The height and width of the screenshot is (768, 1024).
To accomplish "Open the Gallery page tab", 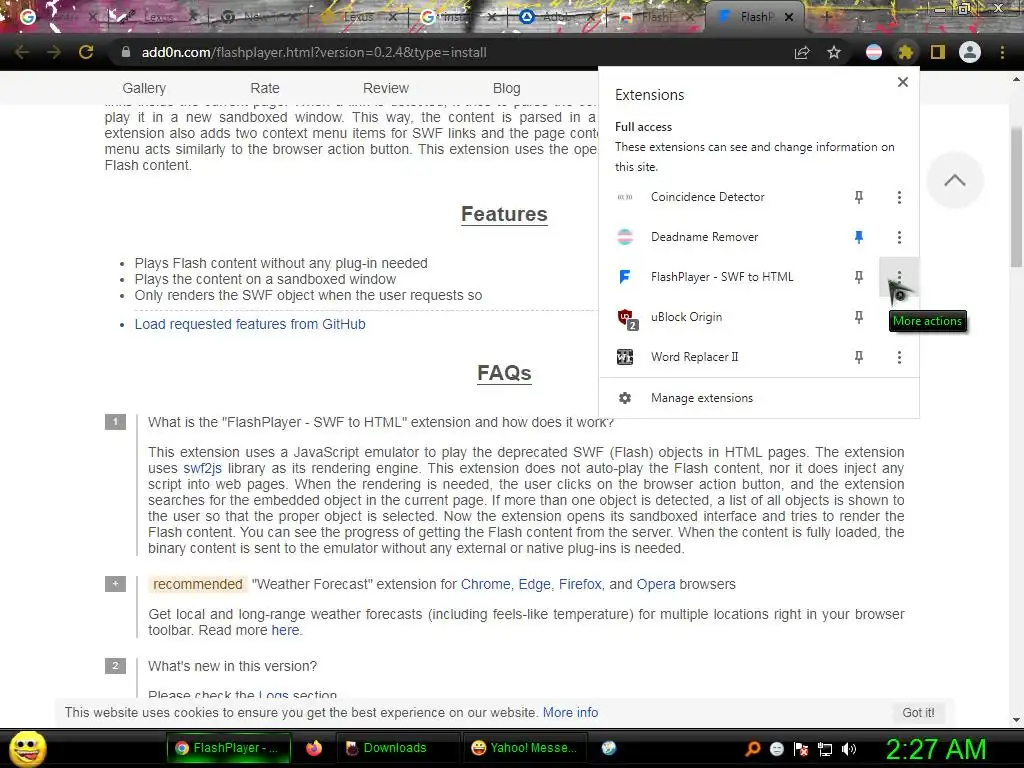I will click(x=144, y=88).
